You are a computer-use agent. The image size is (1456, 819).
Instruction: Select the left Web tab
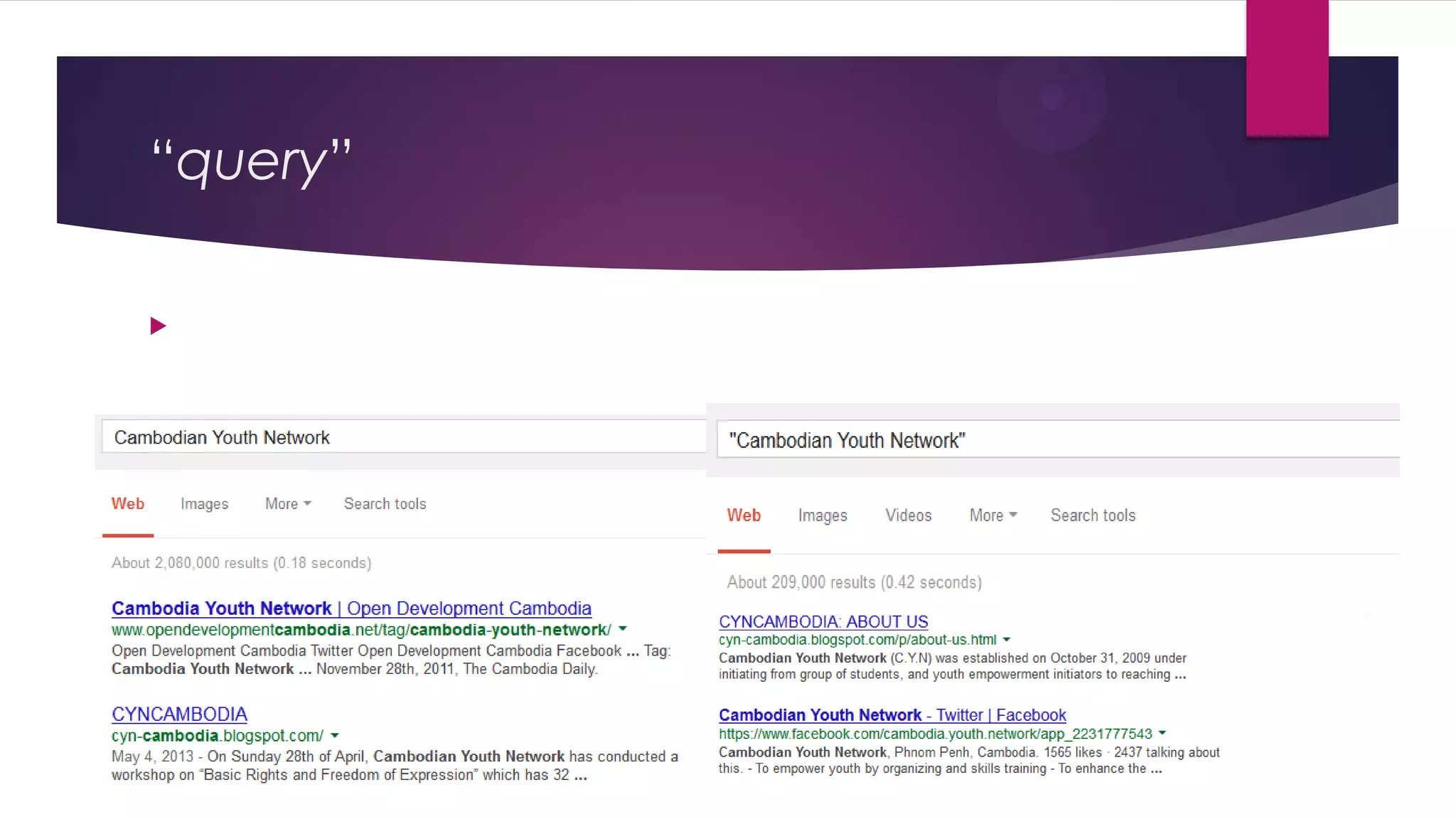pyautogui.click(x=128, y=504)
